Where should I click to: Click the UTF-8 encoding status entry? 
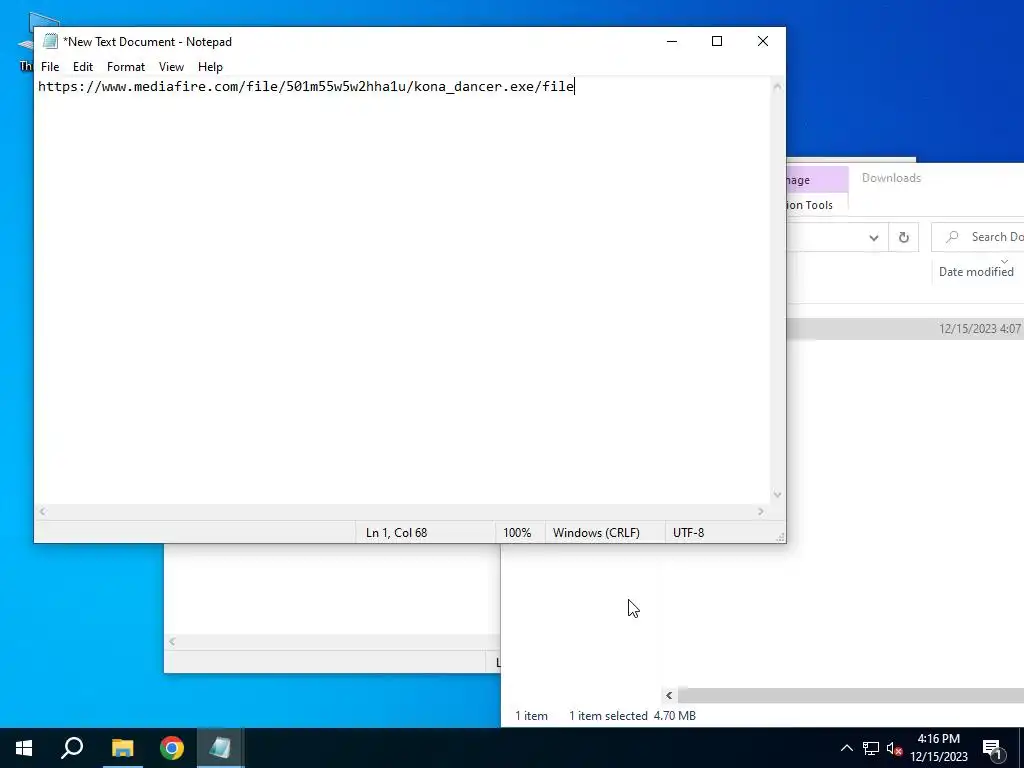coord(688,533)
